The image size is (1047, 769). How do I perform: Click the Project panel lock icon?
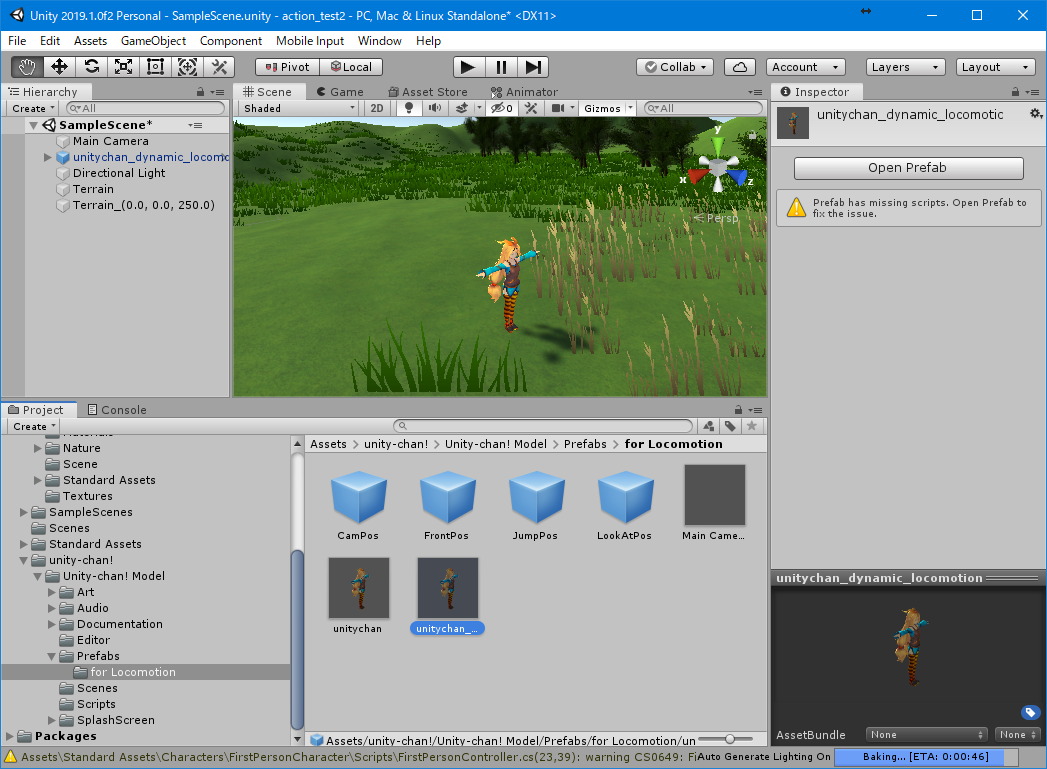click(738, 410)
